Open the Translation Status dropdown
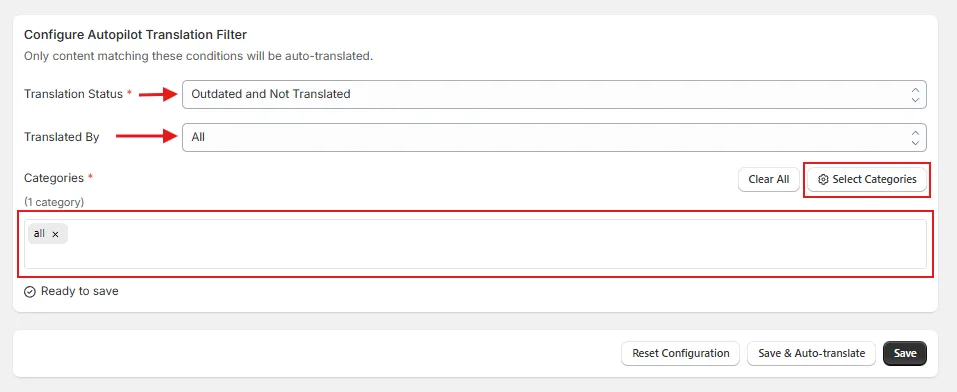 tap(554, 94)
